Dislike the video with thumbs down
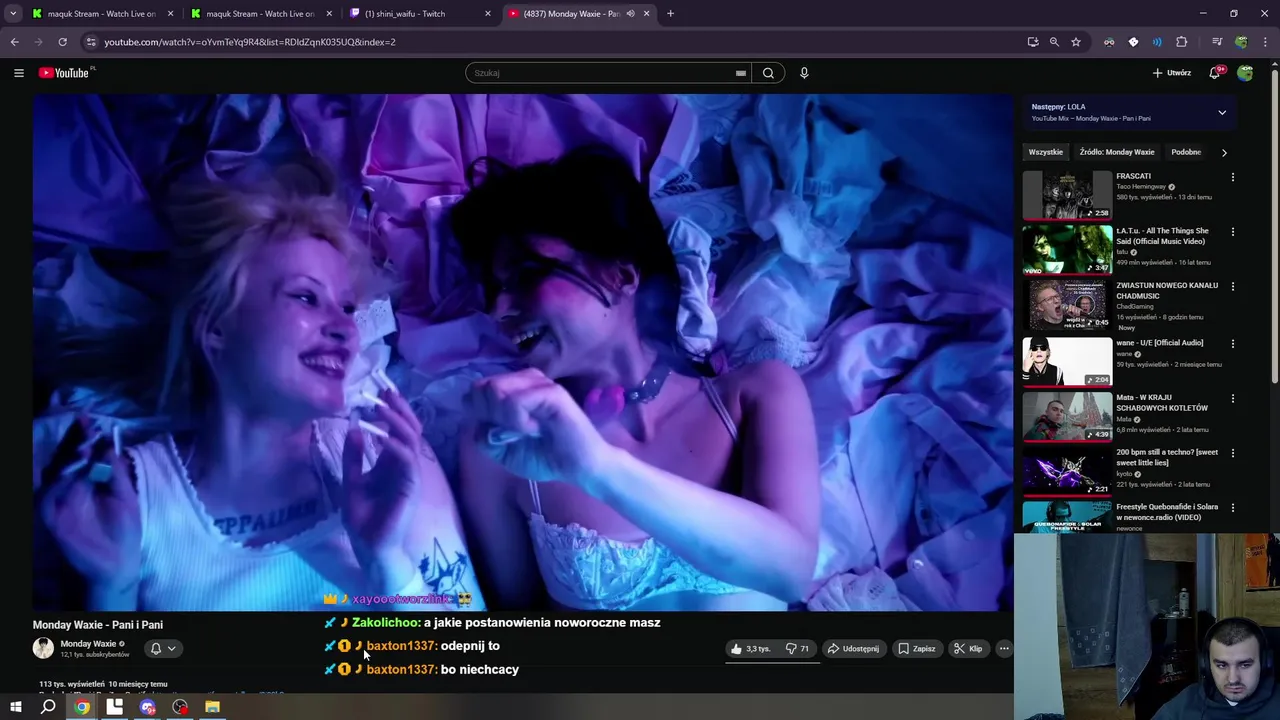 [x=797, y=649]
